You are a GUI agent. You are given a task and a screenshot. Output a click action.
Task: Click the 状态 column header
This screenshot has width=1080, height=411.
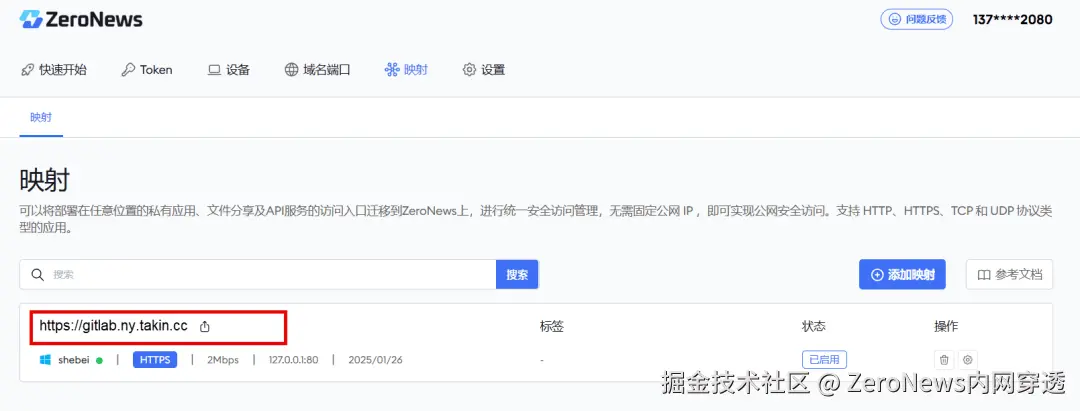click(813, 326)
